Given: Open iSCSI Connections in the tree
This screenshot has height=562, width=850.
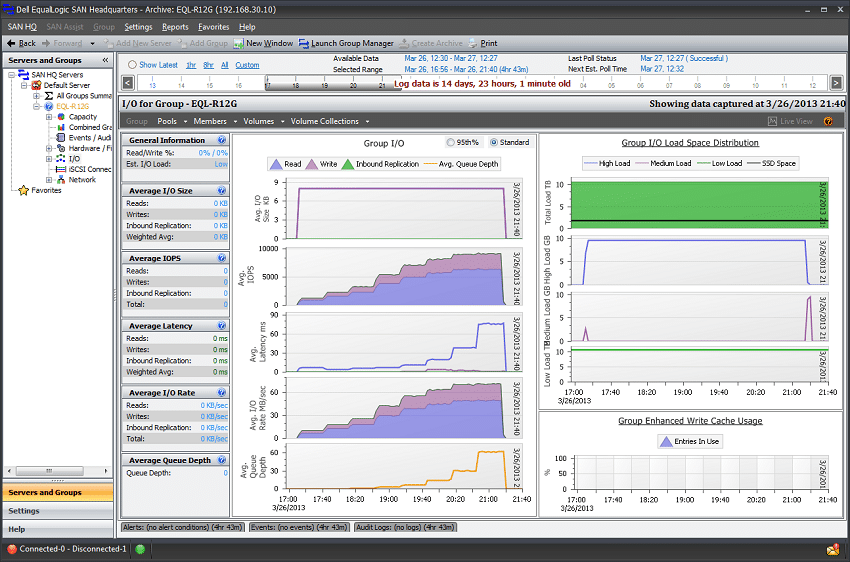Looking at the screenshot, I should [x=85, y=169].
